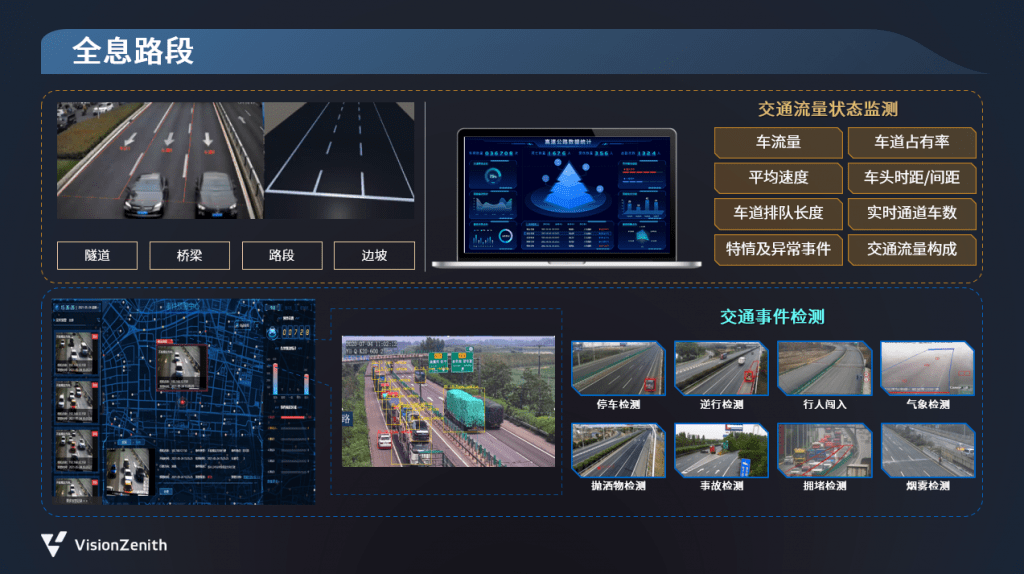This screenshot has height=574, width=1024.
Task: Open the 停车检测 thumbnail
Action: pyautogui.click(x=617, y=368)
